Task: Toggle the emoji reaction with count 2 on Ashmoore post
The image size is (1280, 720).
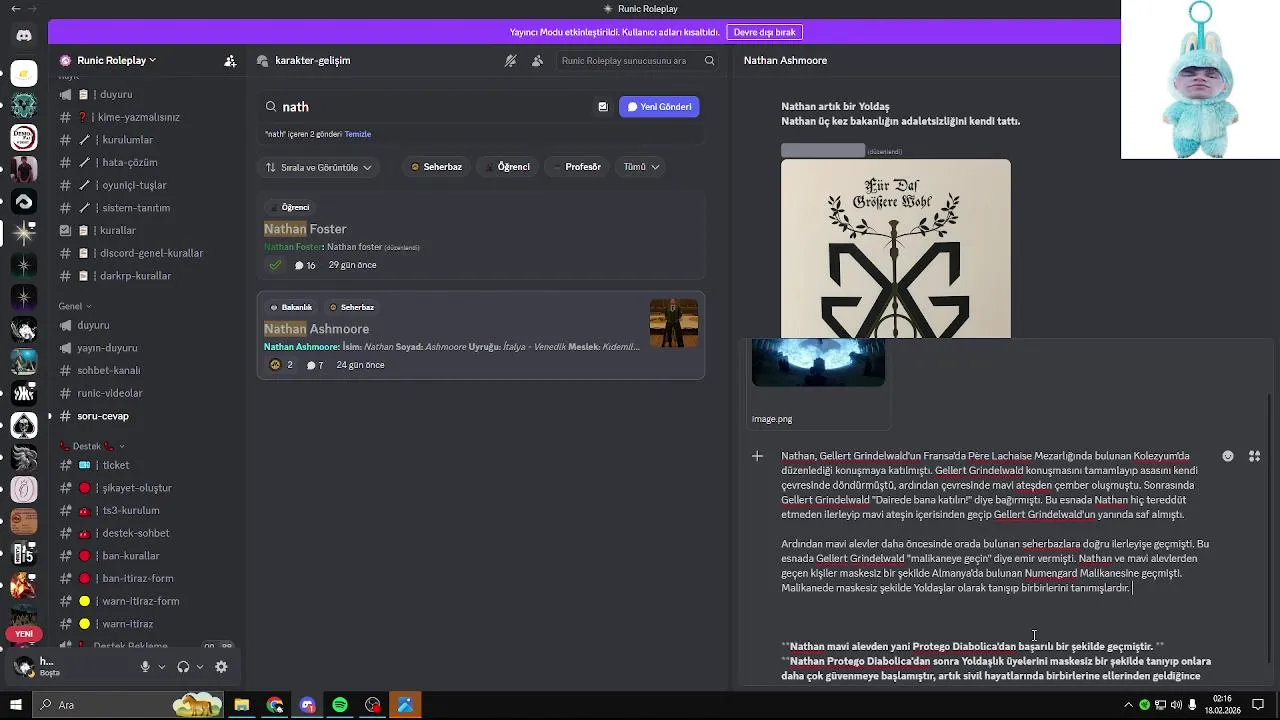Action: 280,365
